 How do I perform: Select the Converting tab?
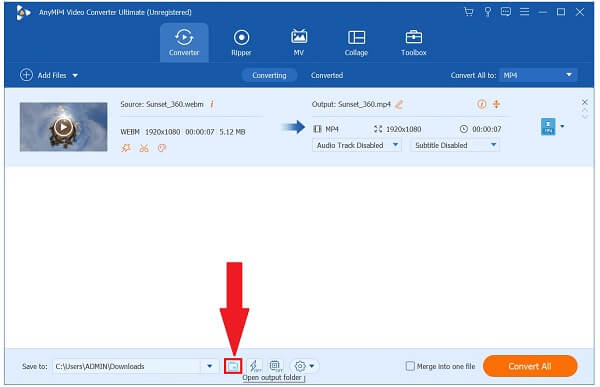point(269,75)
